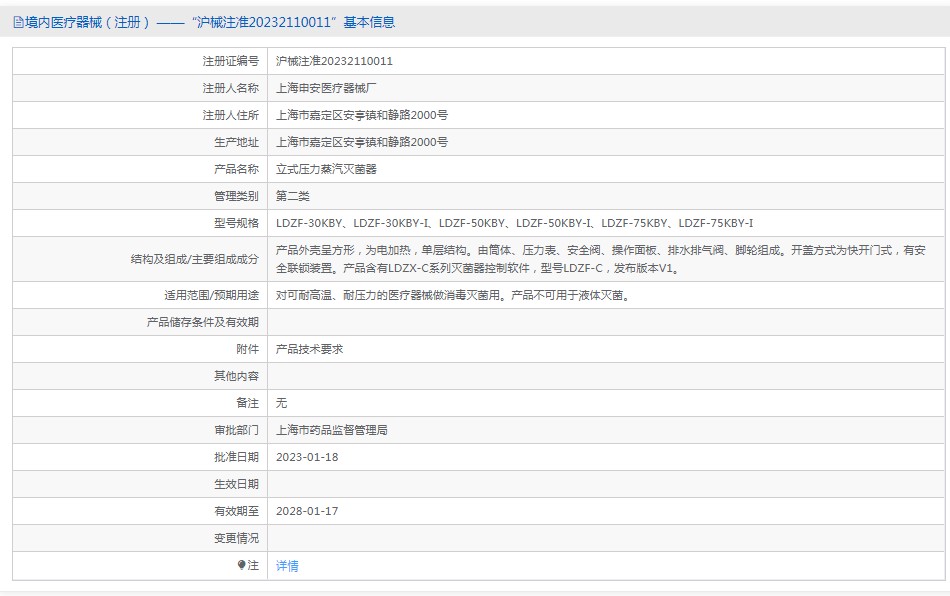Click the 适用范围/预期用途 label
Viewport: 950px width, 596px height.
(x=211, y=296)
